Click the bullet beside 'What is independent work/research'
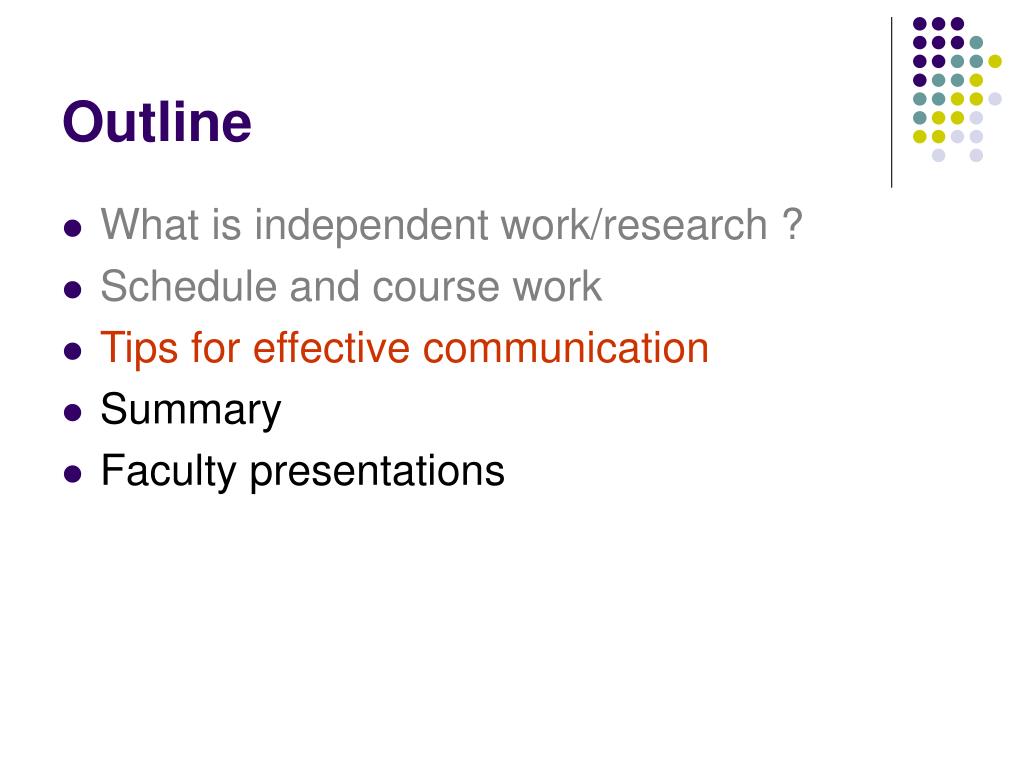 coord(72,228)
